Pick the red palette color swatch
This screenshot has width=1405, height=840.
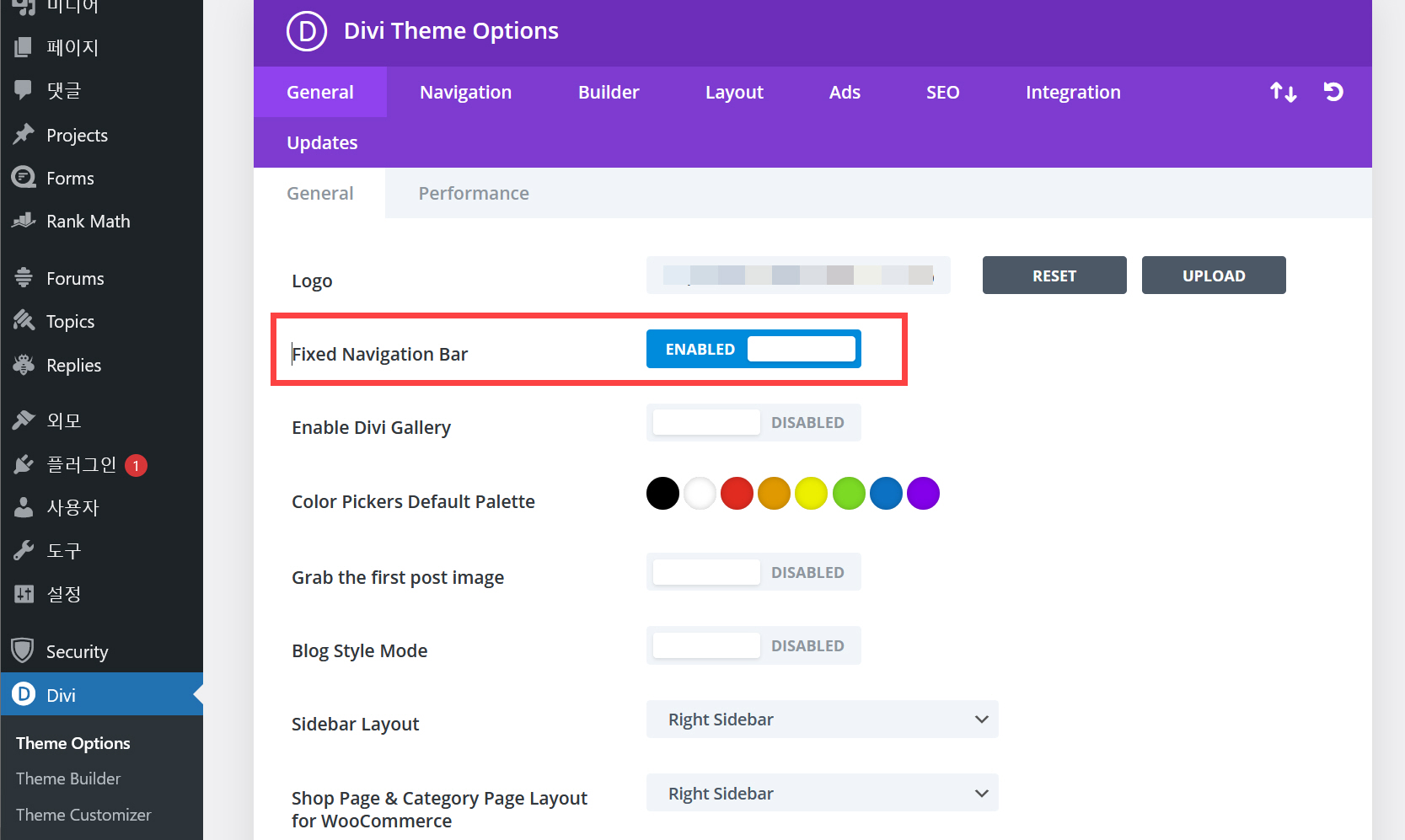tap(737, 493)
